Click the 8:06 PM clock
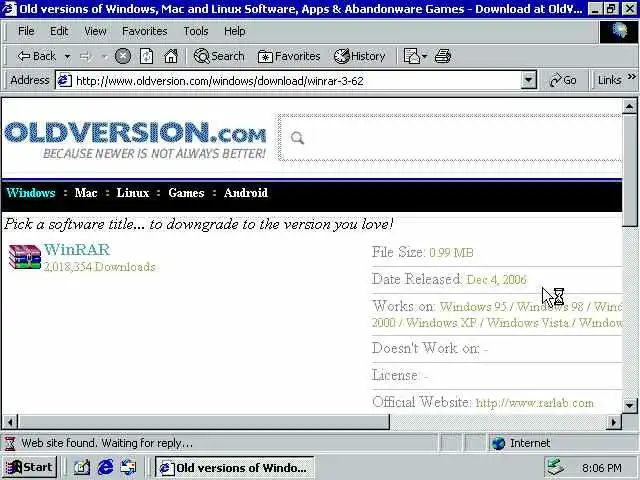The width and height of the screenshot is (640, 480). tap(602, 468)
